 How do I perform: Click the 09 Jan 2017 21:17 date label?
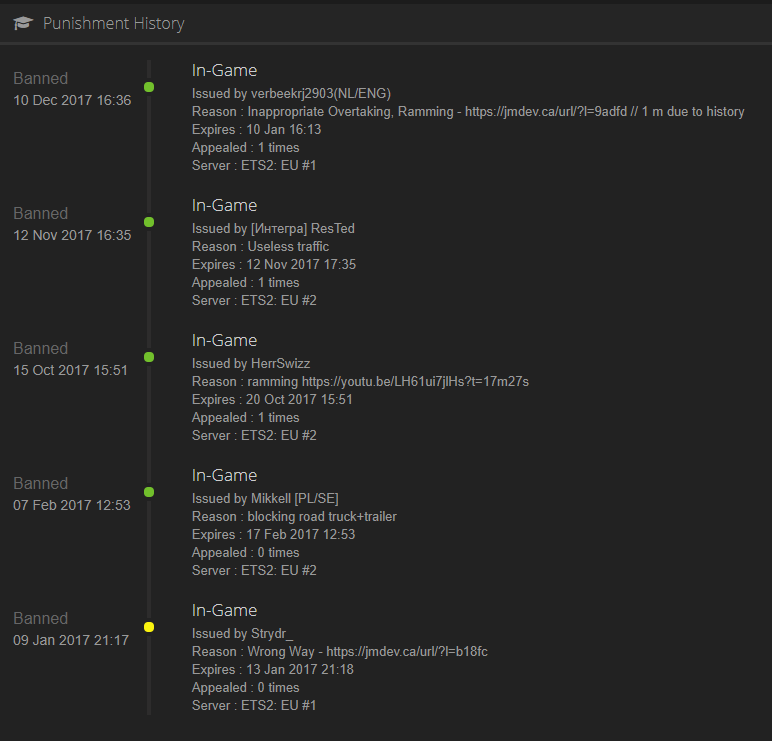[71, 640]
